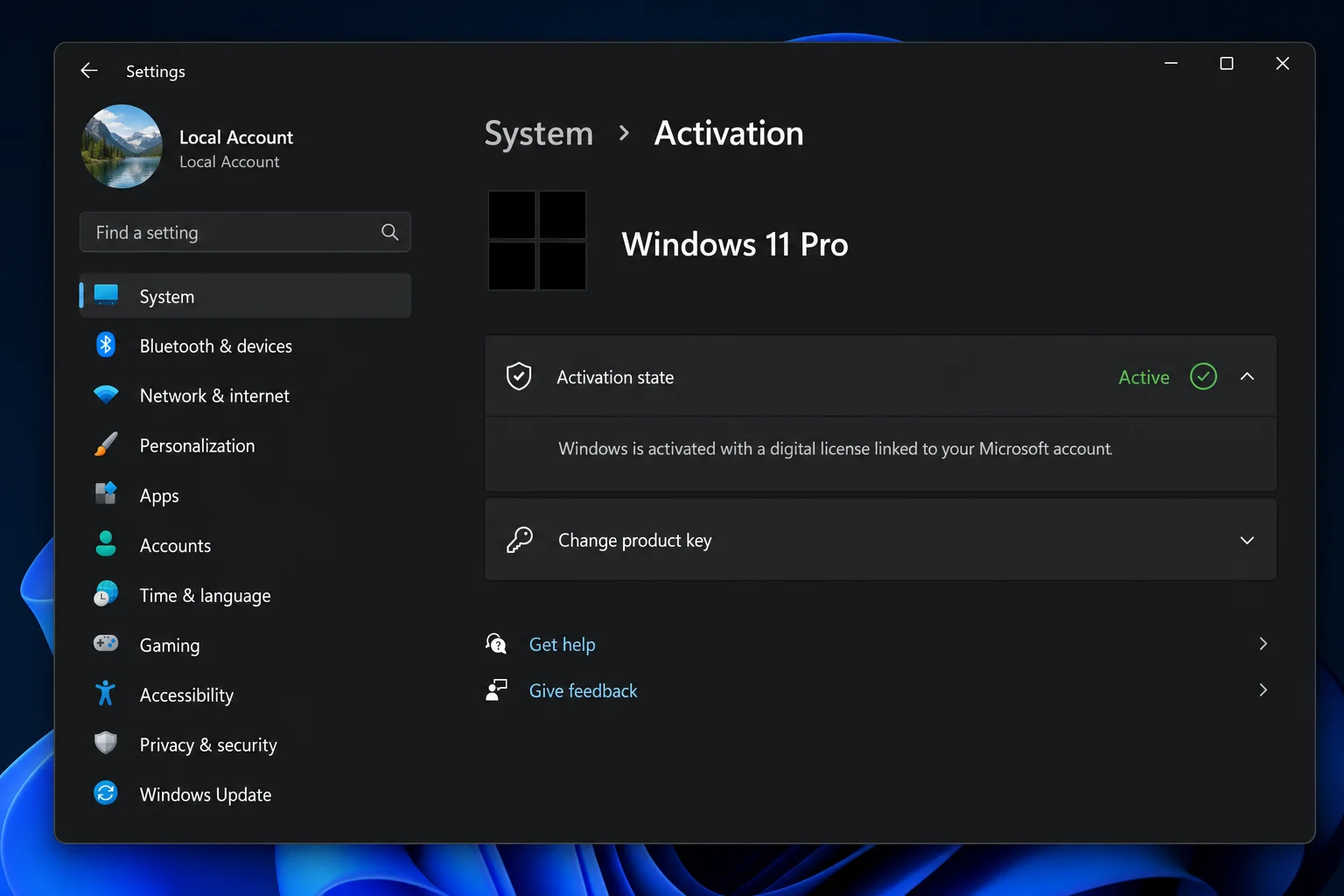The width and height of the screenshot is (1344, 896).
Task: Click System in the breadcrumb
Action: [x=539, y=134]
